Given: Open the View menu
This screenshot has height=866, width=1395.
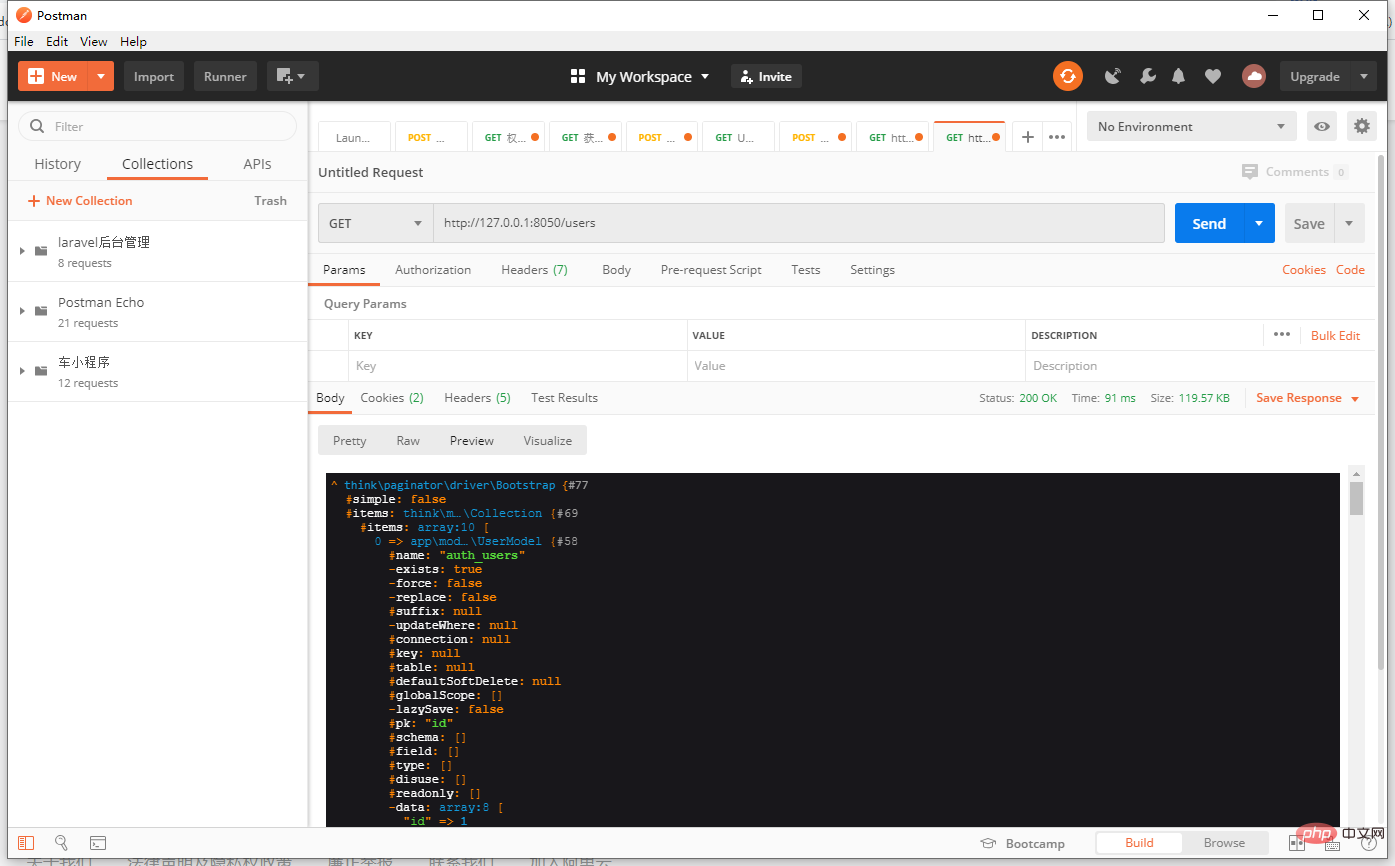Looking at the screenshot, I should click(94, 41).
